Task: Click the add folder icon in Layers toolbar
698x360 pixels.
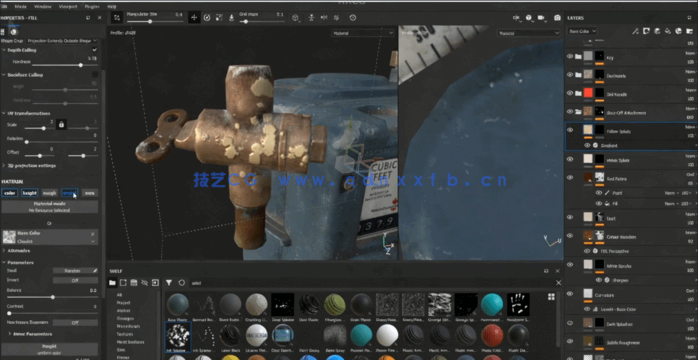Action: [x=690, y=31]
